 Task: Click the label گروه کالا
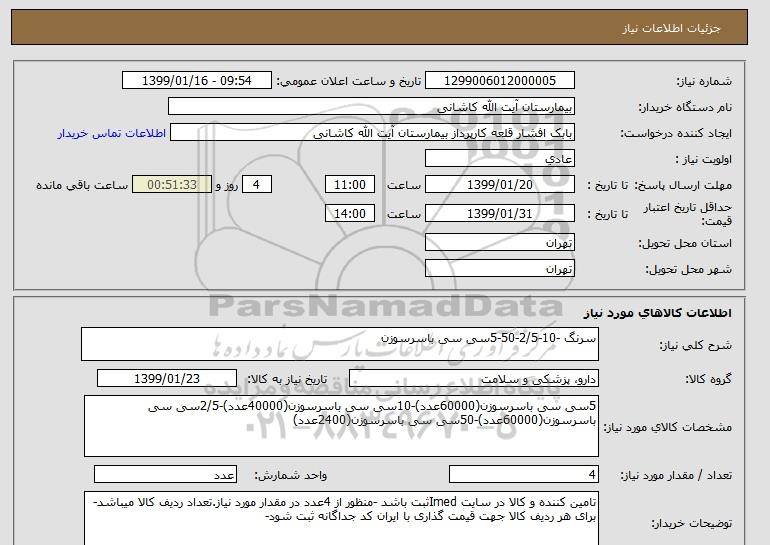click(709, 379)
